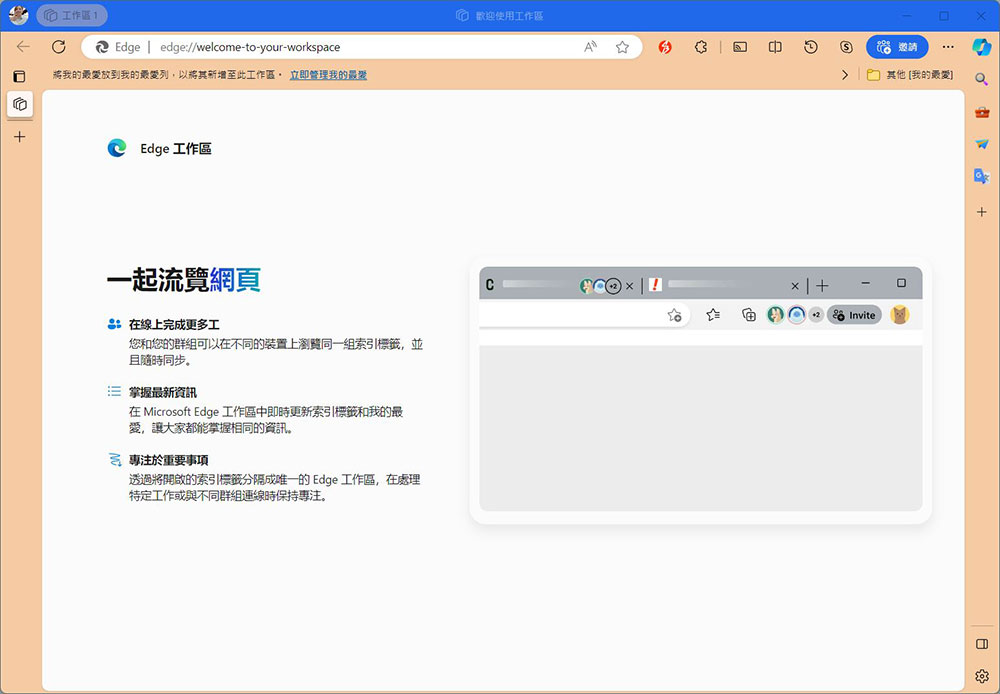Screen dimensions: 1000x694
Task: Customize sidebar with plus icon
Action: [982, 212]
